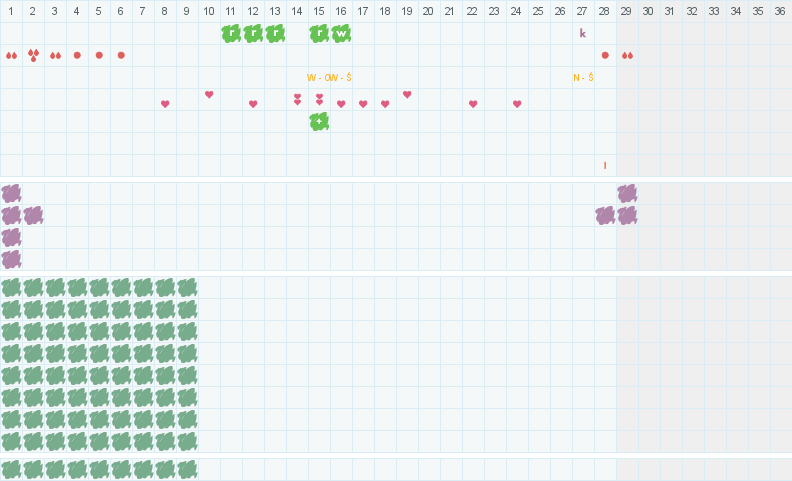Click the green 'r' marker on day 13
The width and height of the screenshot is (792, 481).
[x=275, y=34]
